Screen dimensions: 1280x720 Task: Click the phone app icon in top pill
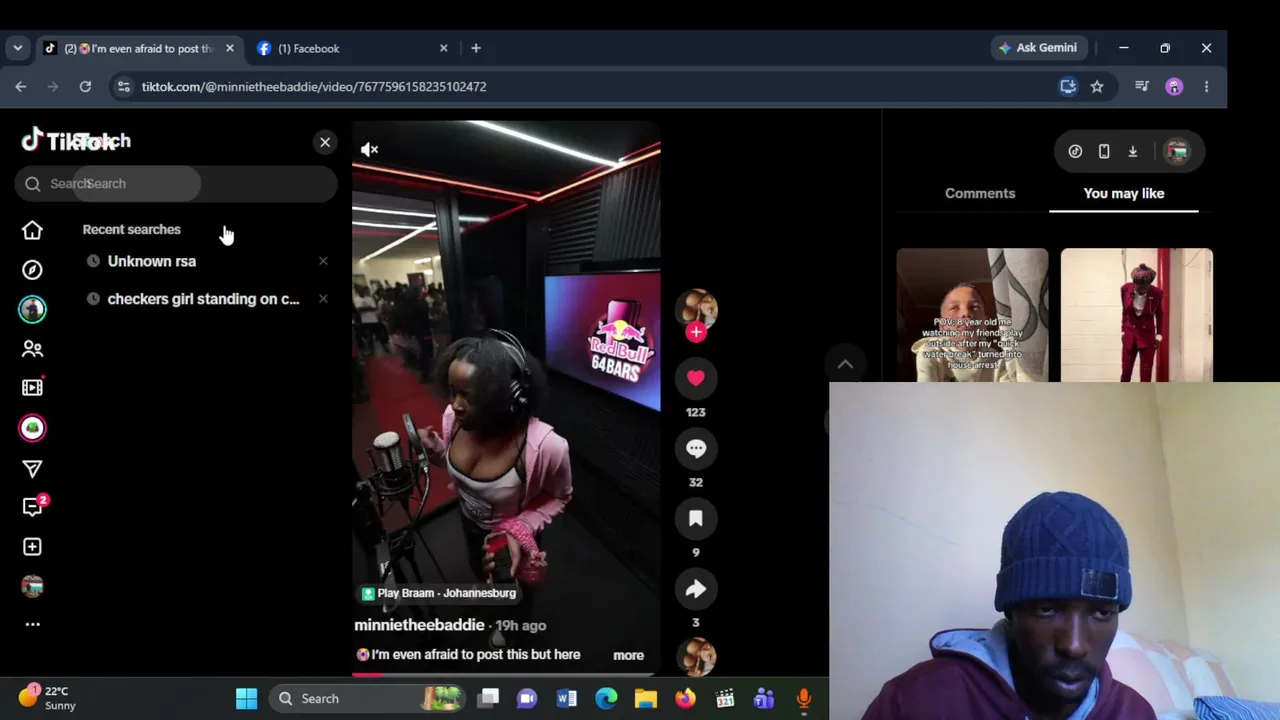coord(1104,151)
